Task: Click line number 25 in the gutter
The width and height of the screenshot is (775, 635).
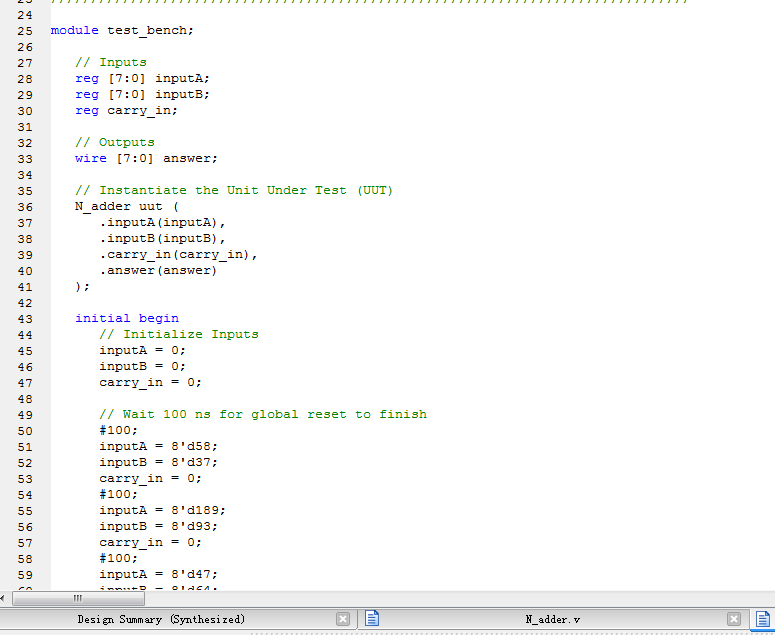Action: click(x=25, y=30)
